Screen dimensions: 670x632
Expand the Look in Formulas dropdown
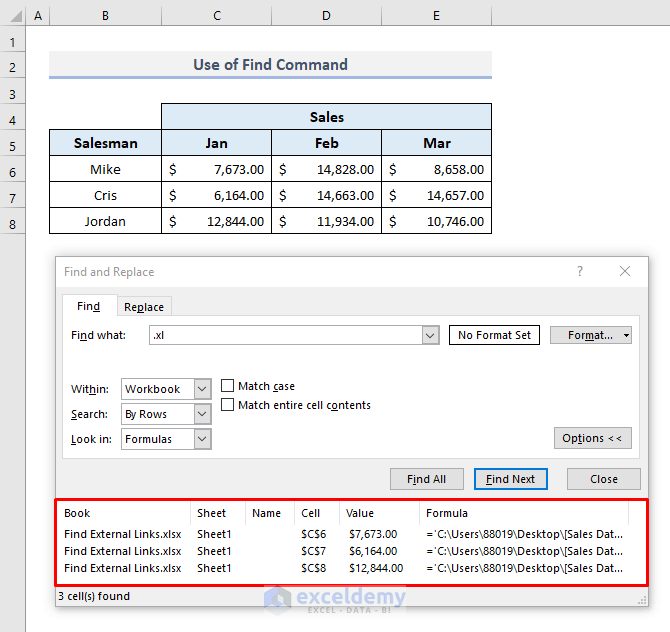202,439
